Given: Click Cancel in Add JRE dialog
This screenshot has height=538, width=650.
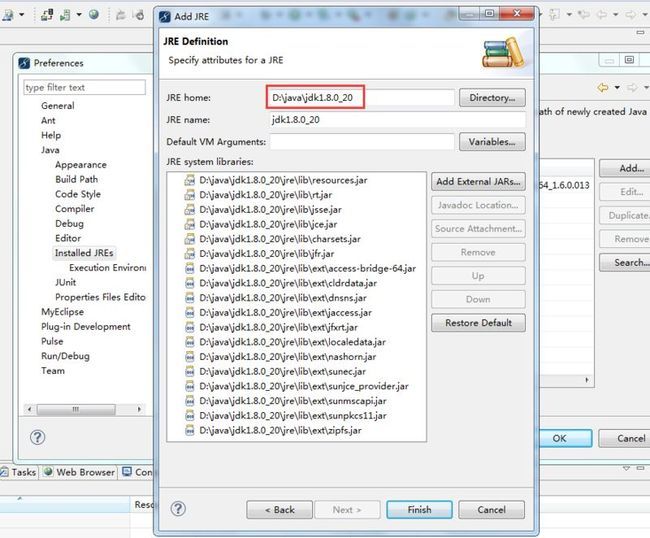Looking at the screenshot, I should click(x=491, y=510).
